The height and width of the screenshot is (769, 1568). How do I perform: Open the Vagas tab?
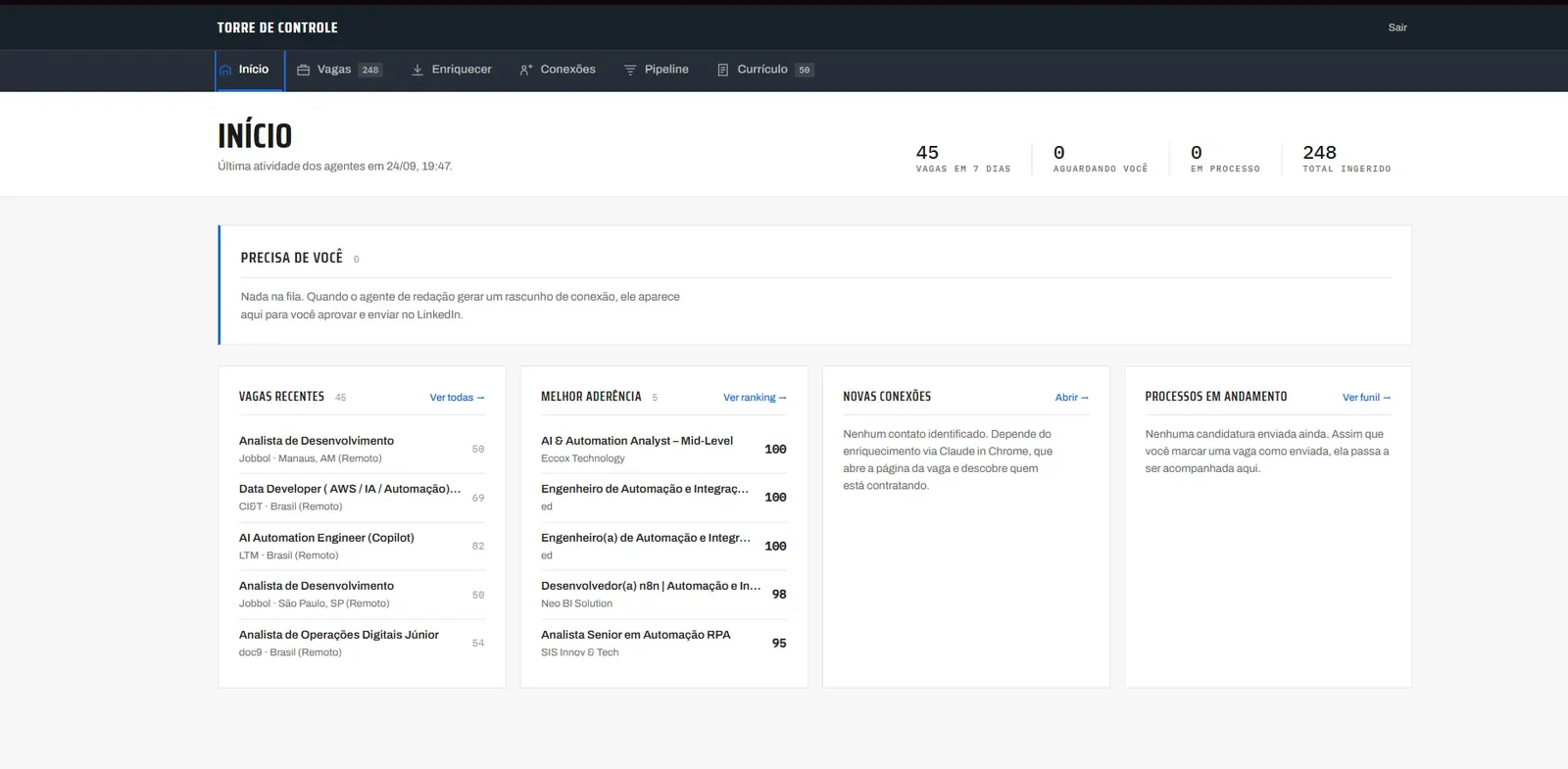[x=340, y=70]
